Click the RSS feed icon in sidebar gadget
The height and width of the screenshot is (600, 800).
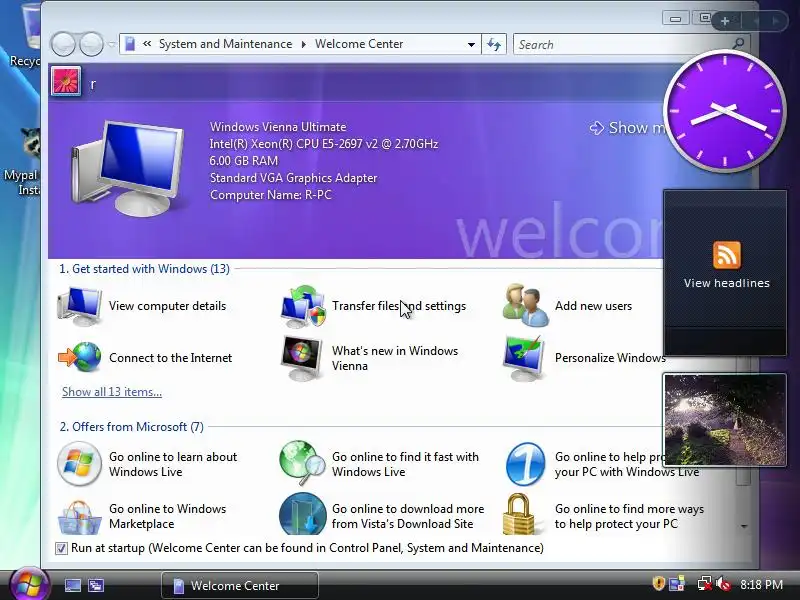pos(727,255)
